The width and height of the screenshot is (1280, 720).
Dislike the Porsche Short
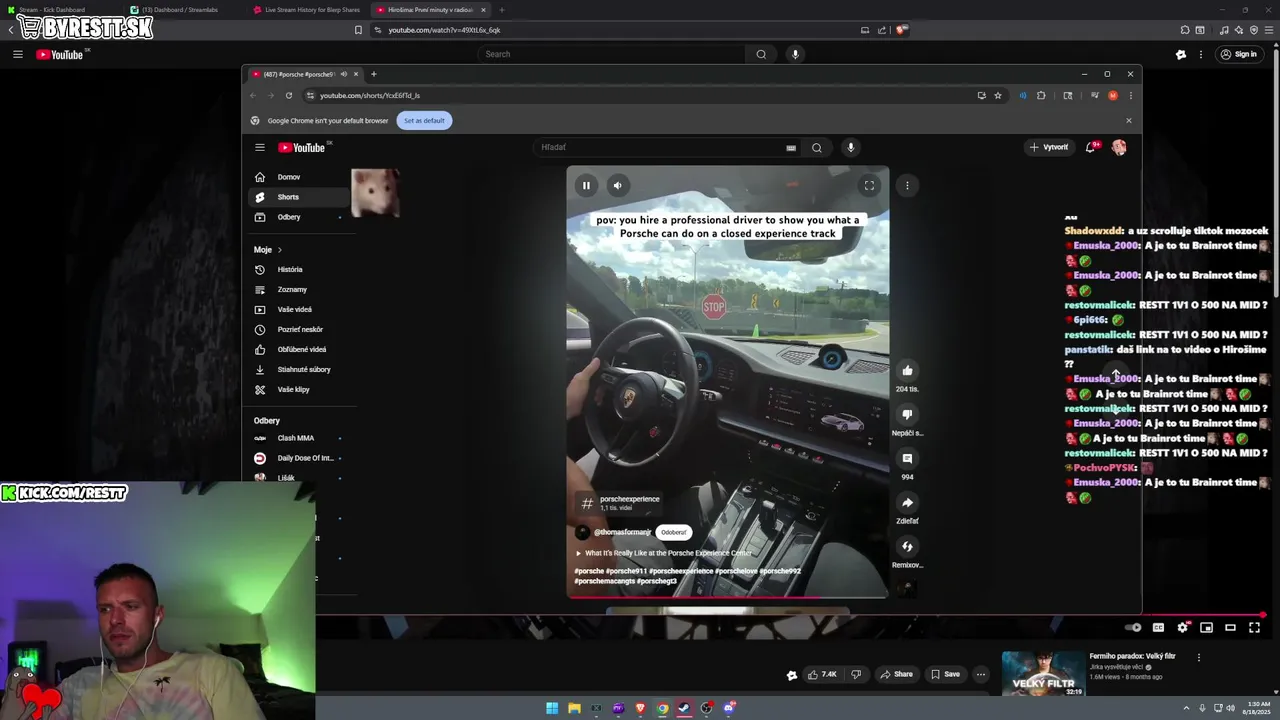click(907, 414)
